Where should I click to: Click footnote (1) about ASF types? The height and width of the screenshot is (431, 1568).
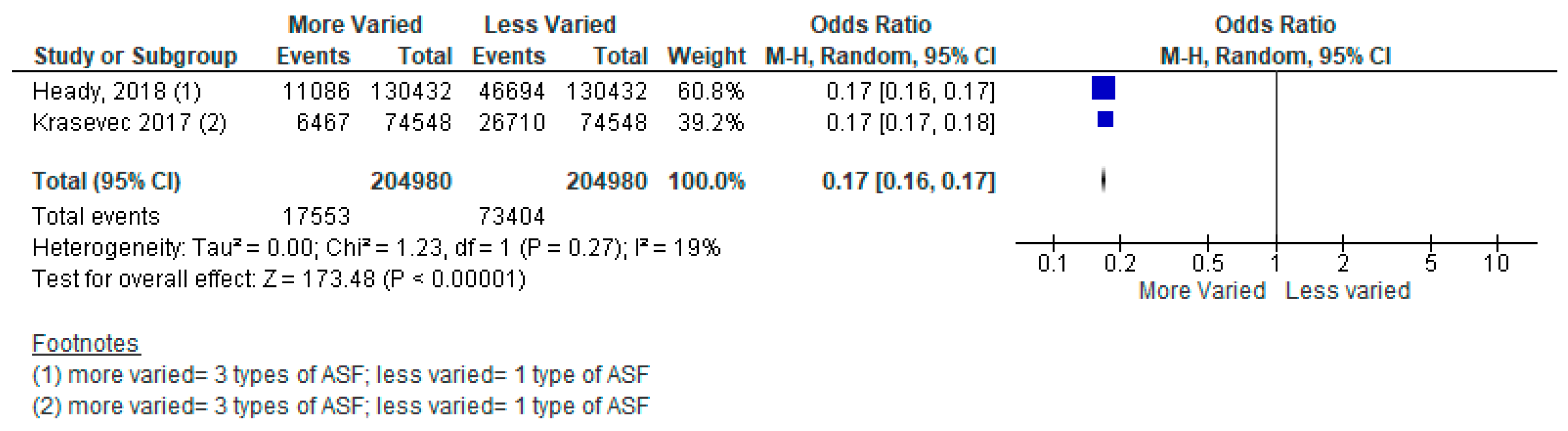[x=340, y=375]
